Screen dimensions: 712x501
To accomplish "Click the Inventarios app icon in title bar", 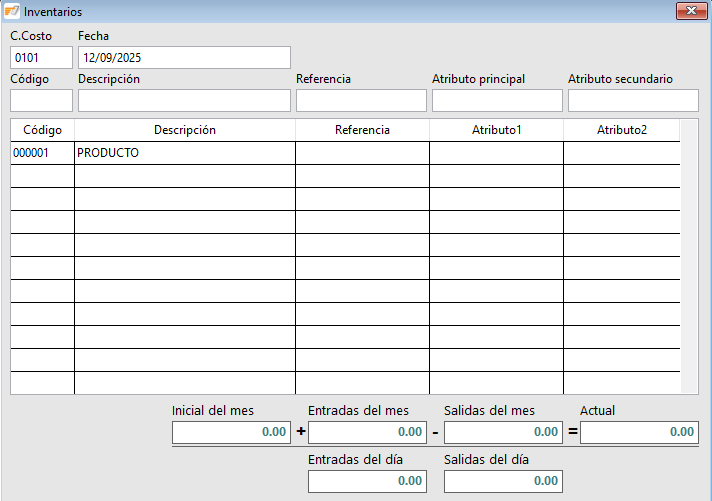I will [x=12, y=12].
